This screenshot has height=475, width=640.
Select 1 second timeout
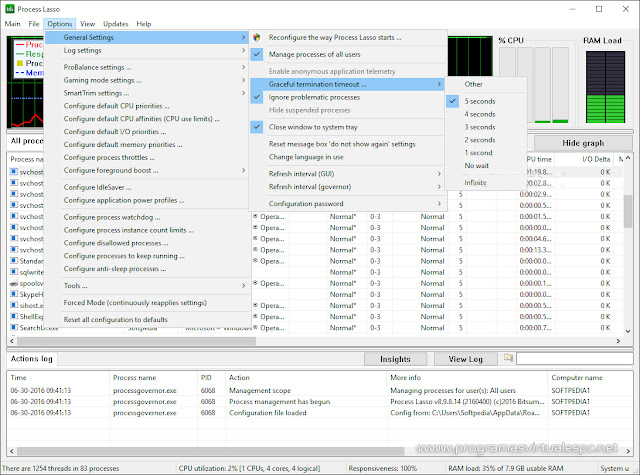484,153
